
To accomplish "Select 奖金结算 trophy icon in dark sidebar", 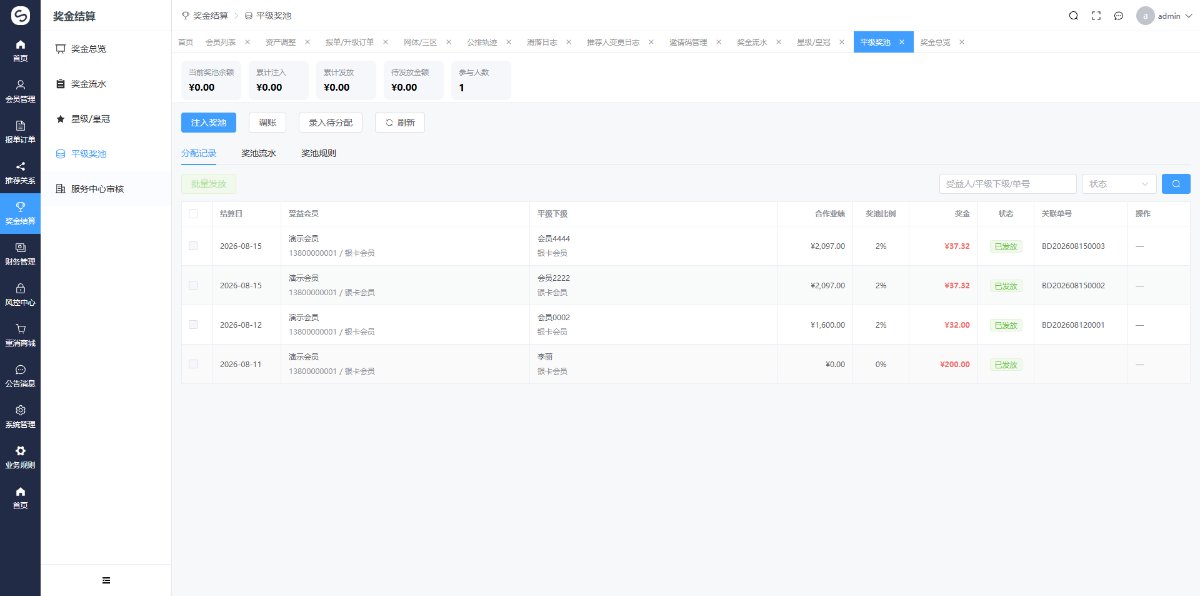I will pos(20,207).
